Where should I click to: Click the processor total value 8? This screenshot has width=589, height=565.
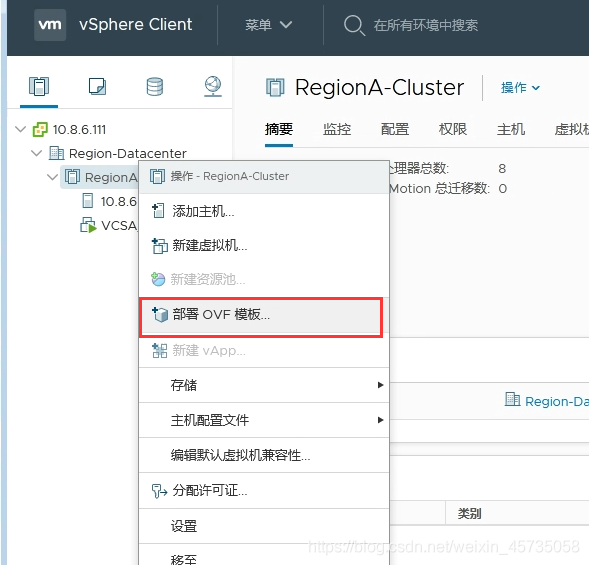(502, 169)
